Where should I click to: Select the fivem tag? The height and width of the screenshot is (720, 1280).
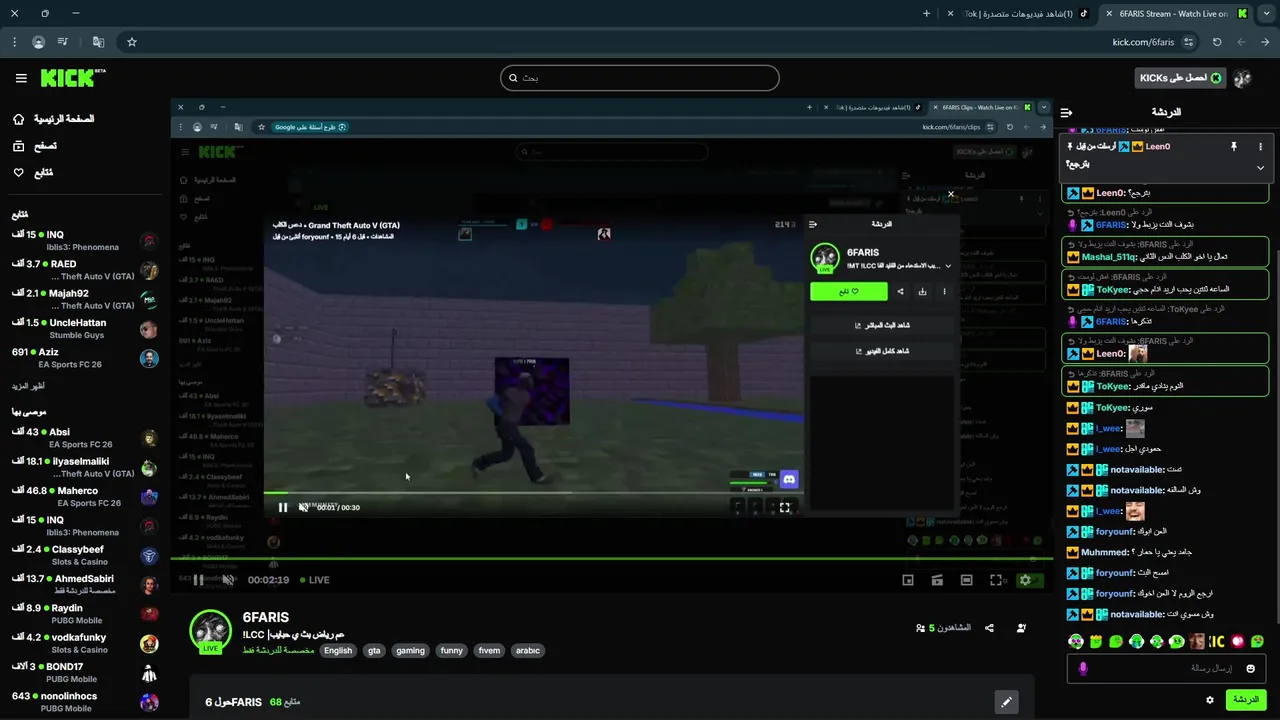pos(489,651)
